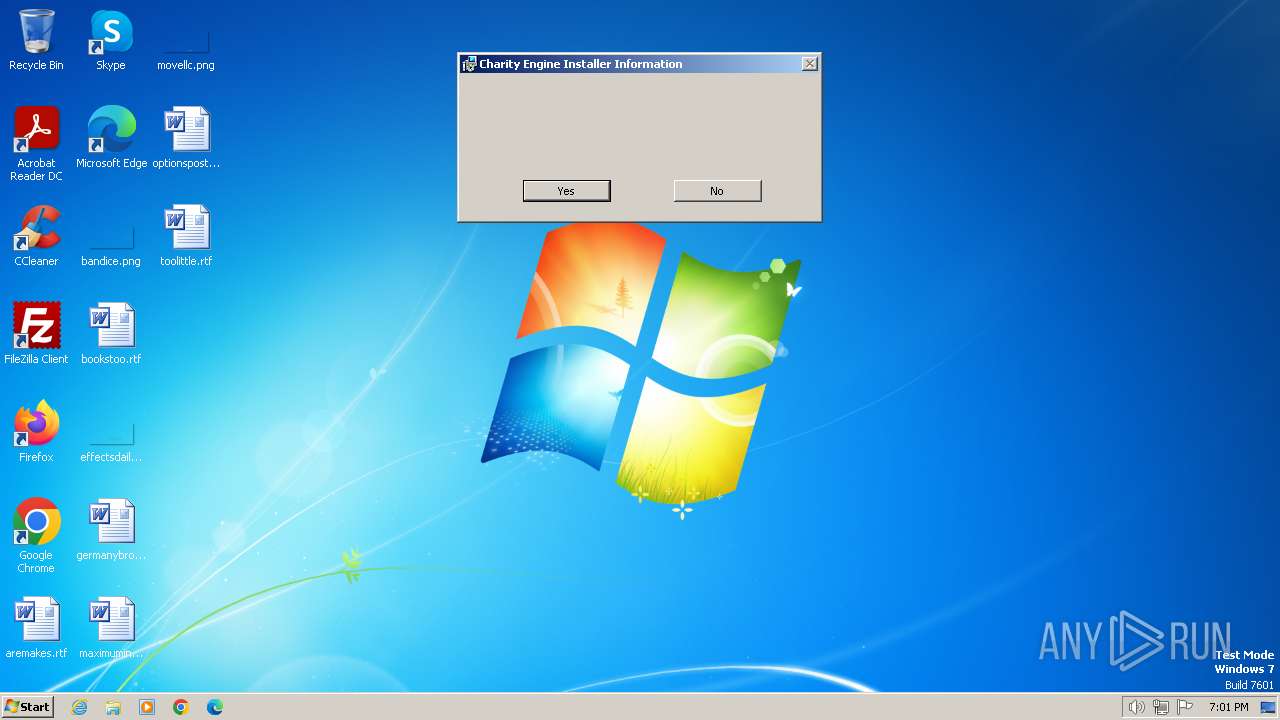Select the Recycle Bin desktop icon

pos(36,40)
